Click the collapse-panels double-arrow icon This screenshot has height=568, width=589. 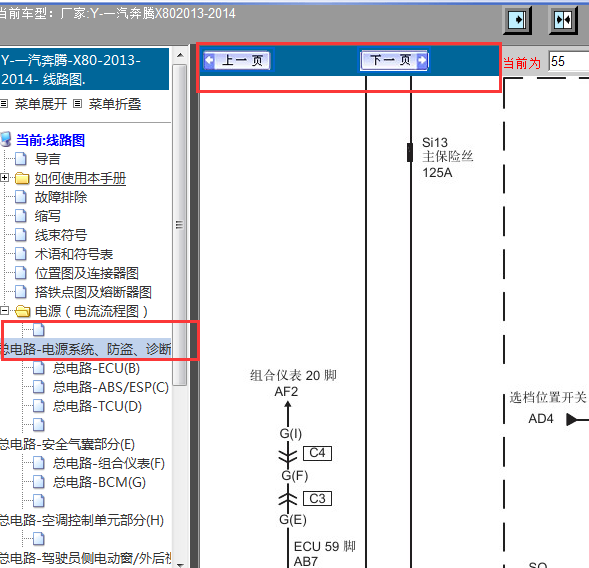point(563,20)
